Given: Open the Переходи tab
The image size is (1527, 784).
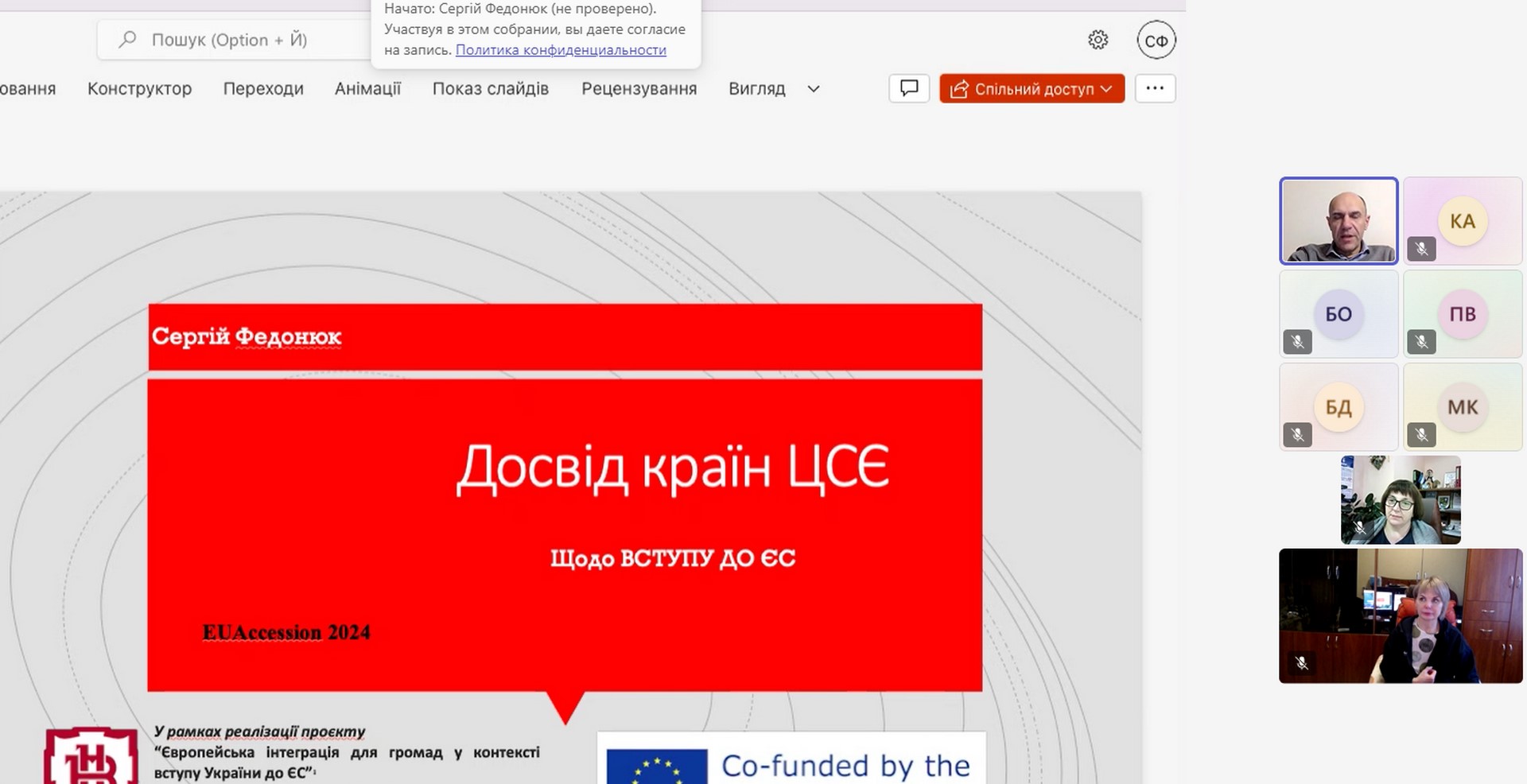Looking at the screenshot, I should pyautogui.click(x=263, y=89).
